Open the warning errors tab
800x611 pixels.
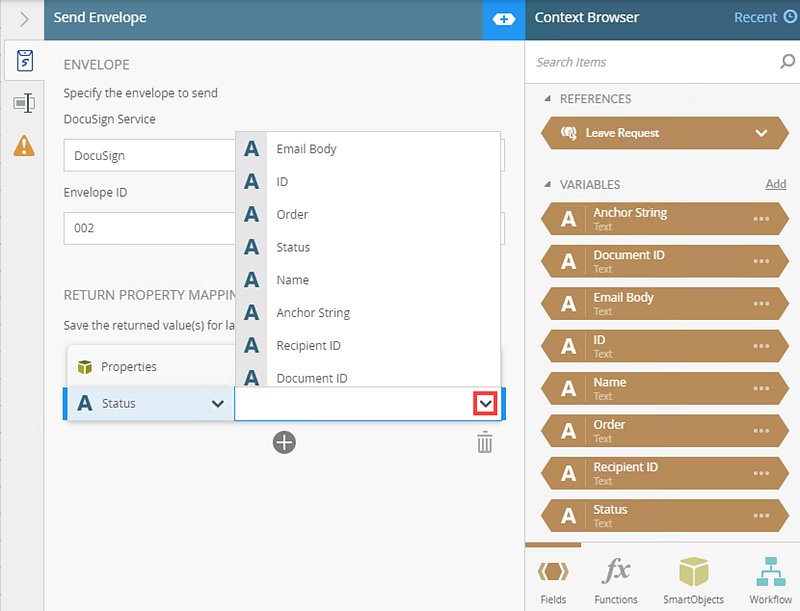(24, 146)
